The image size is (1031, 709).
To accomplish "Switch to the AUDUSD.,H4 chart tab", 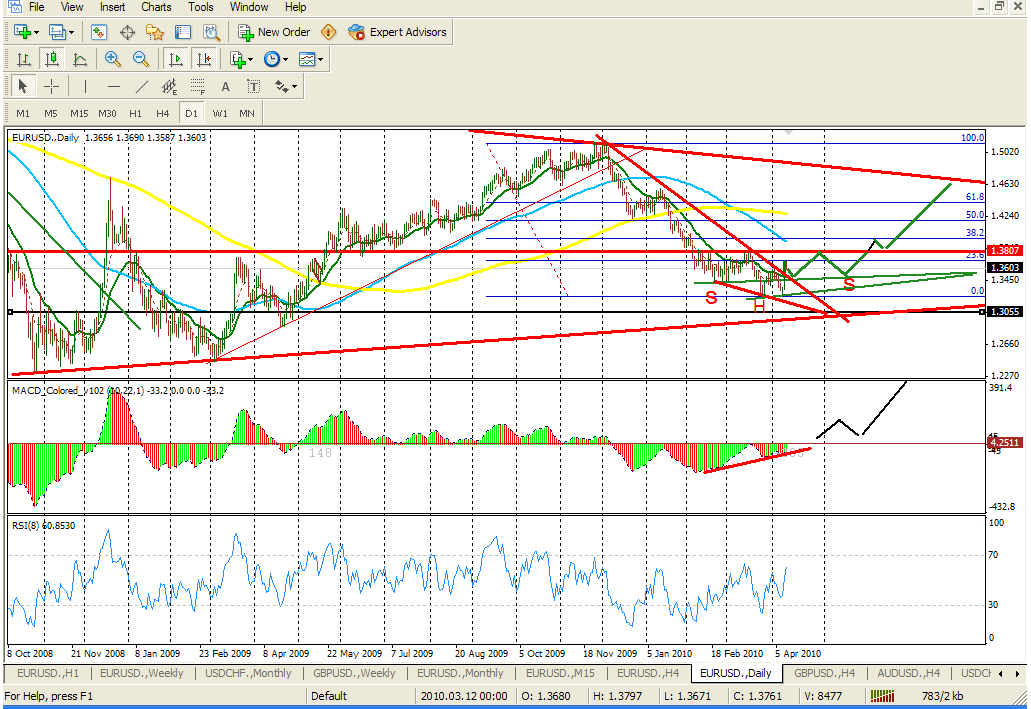I will [x=908, y=673].
